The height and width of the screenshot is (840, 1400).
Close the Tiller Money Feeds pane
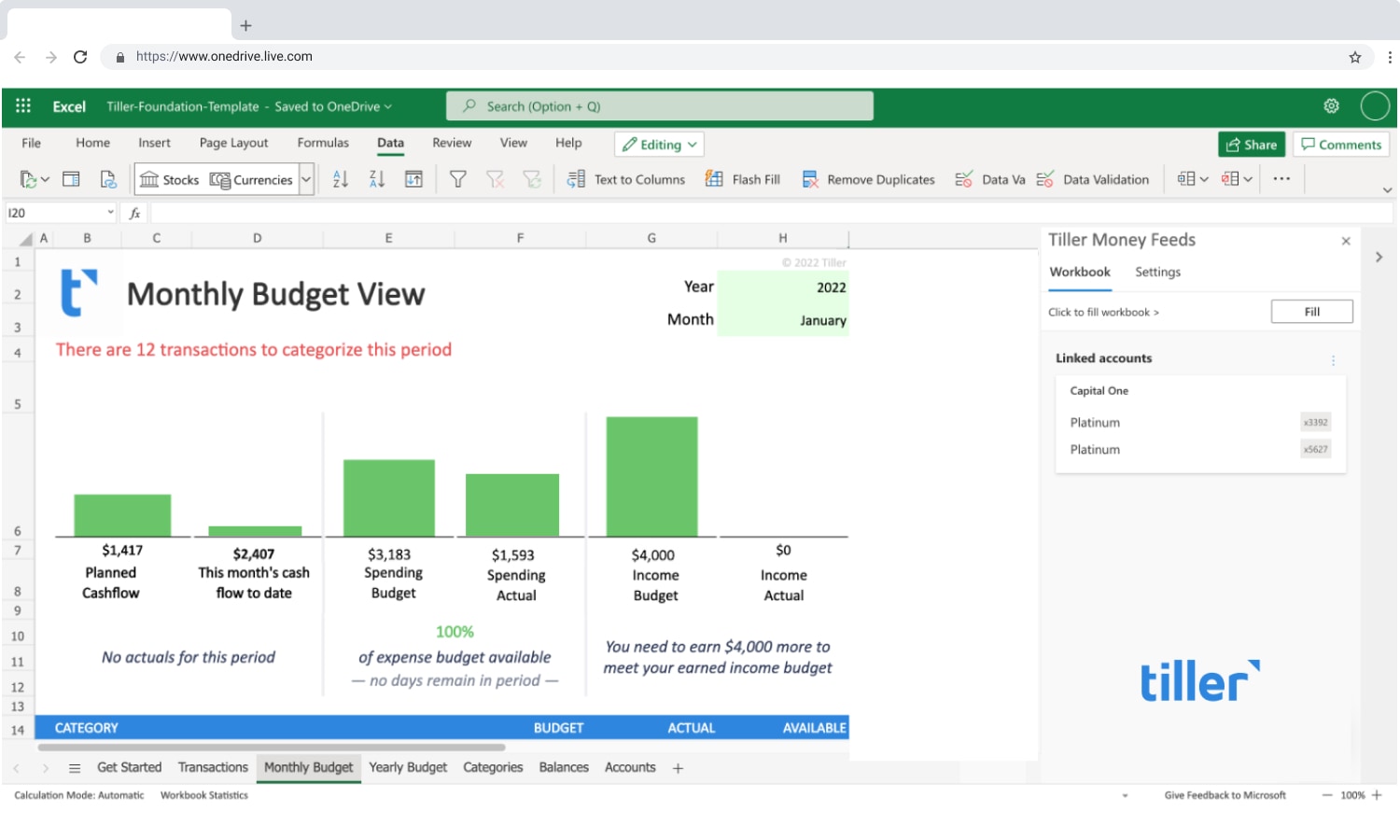[1346, 241]
